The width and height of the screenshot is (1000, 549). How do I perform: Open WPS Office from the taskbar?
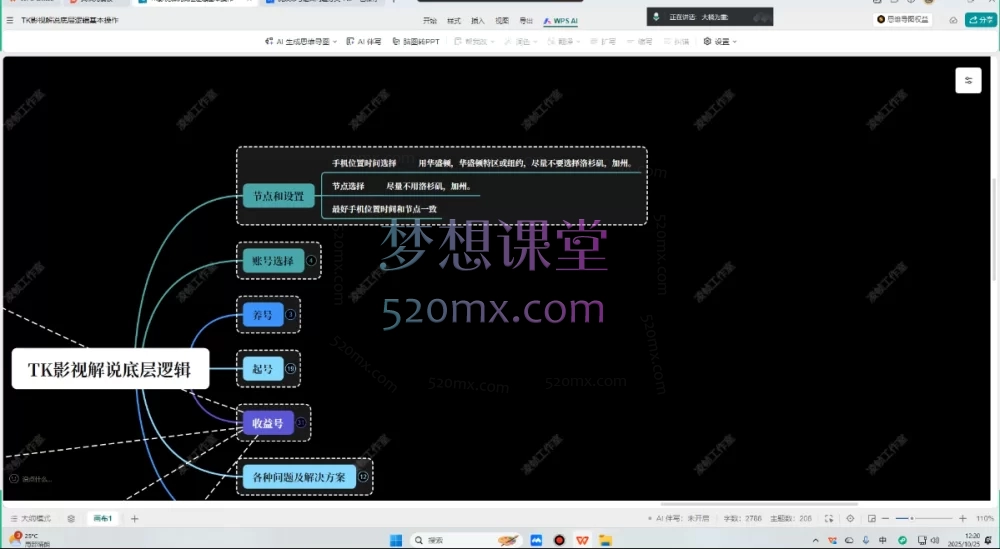[582, 540]
